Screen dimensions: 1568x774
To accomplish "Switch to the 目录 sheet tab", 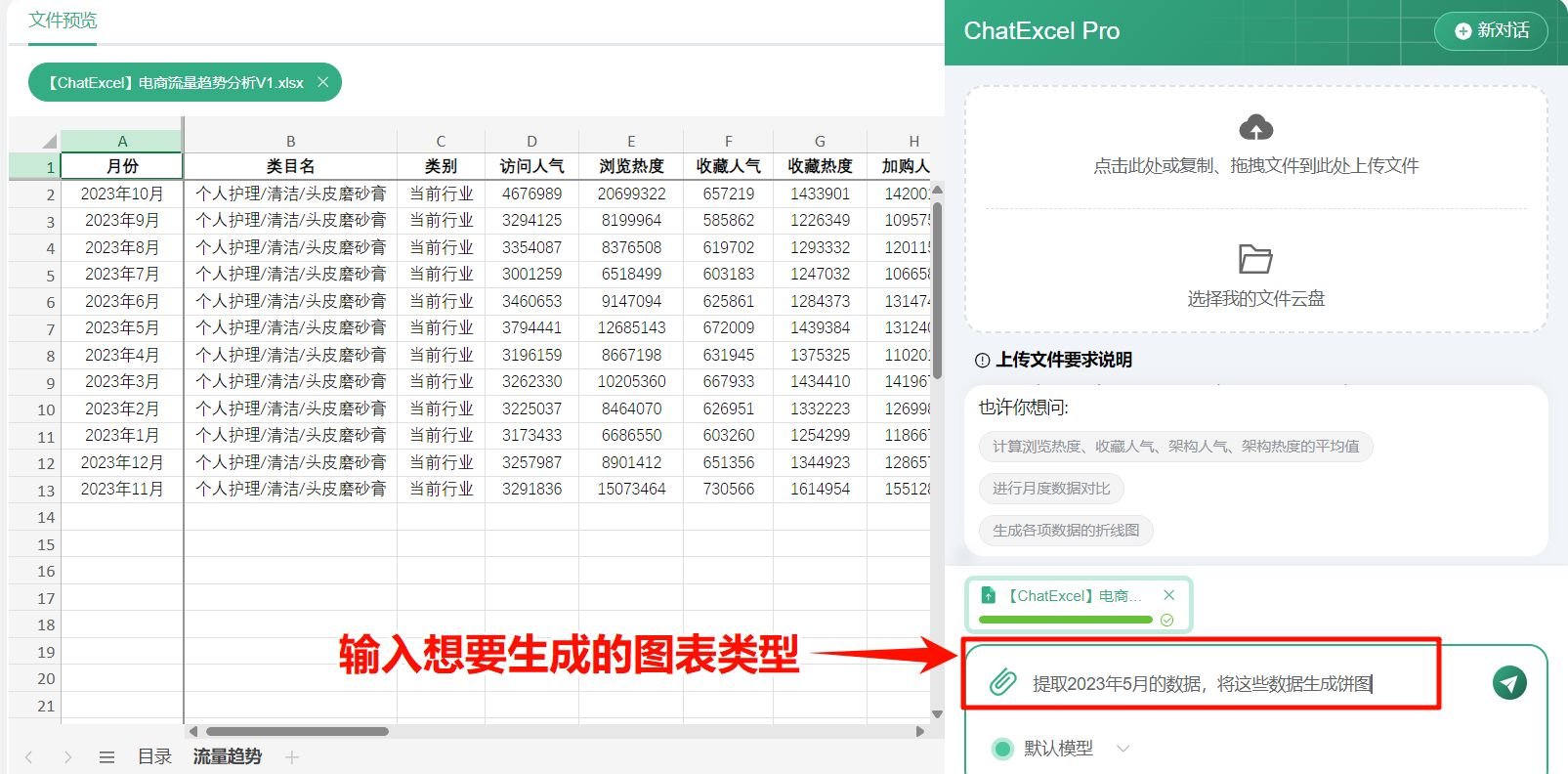I will (x=154, y=757).
